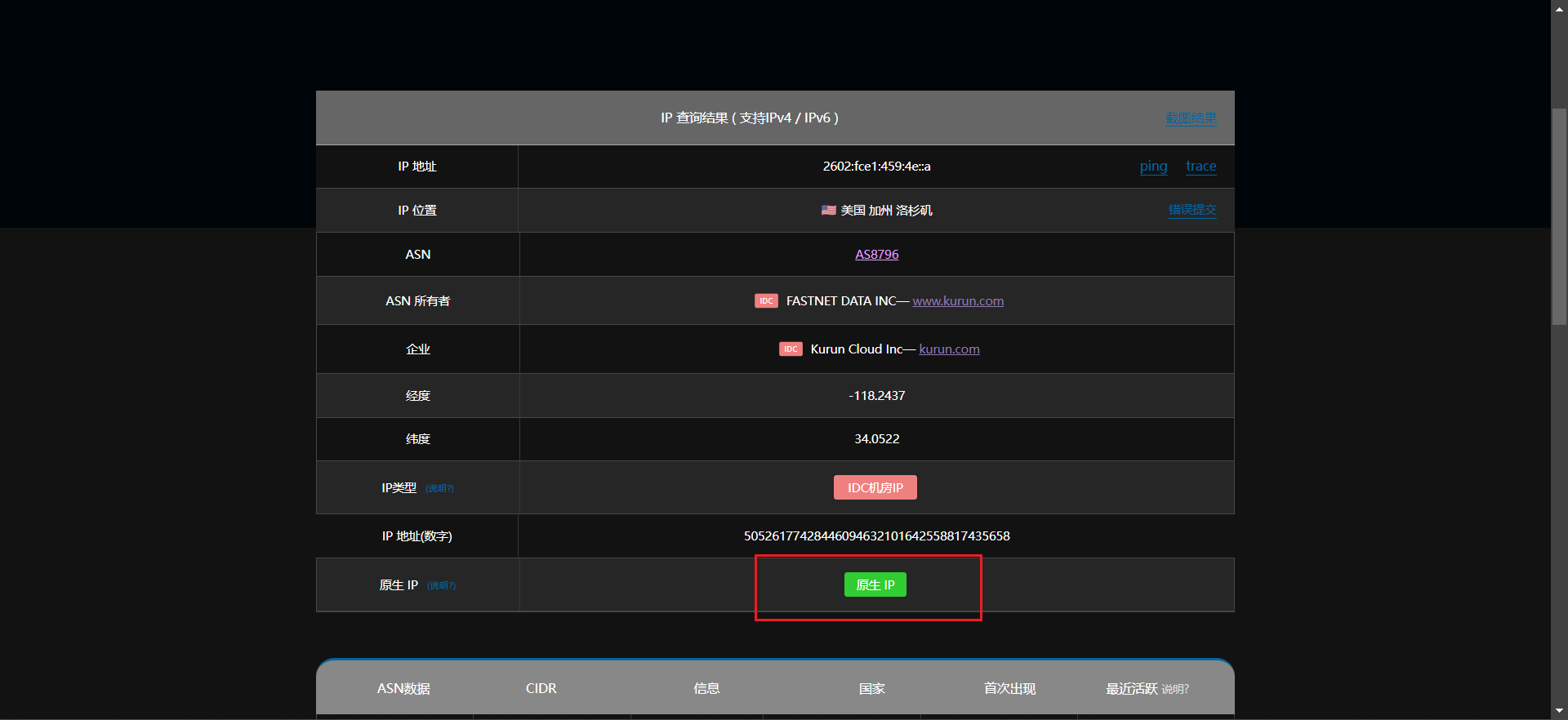The width and height of the screenshot is (1568, 720).
Task: Click the 说明? help beside 原生 IP label
Action: click(442, 585)
